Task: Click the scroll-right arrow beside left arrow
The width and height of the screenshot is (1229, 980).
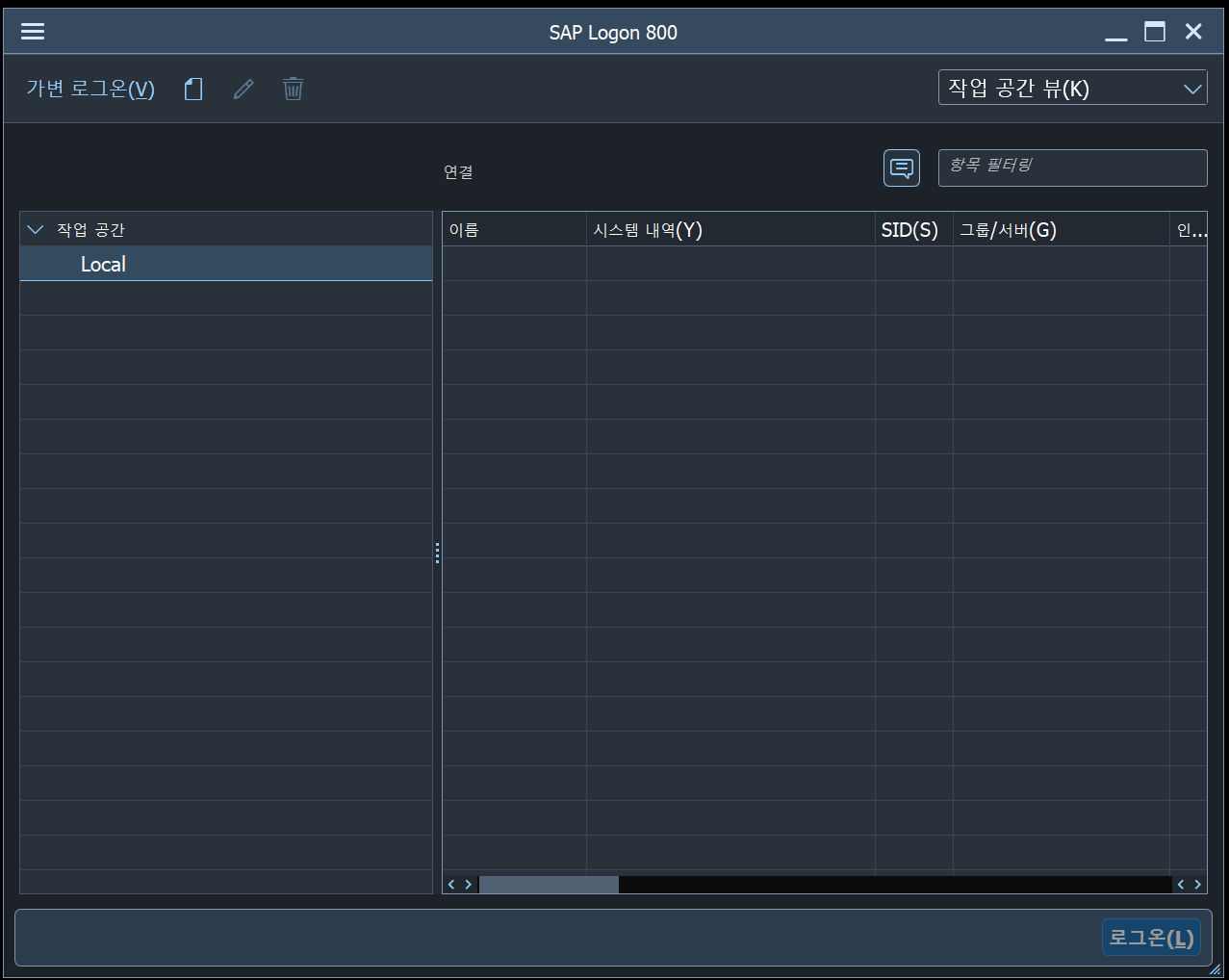Action: tap(469, 885)
